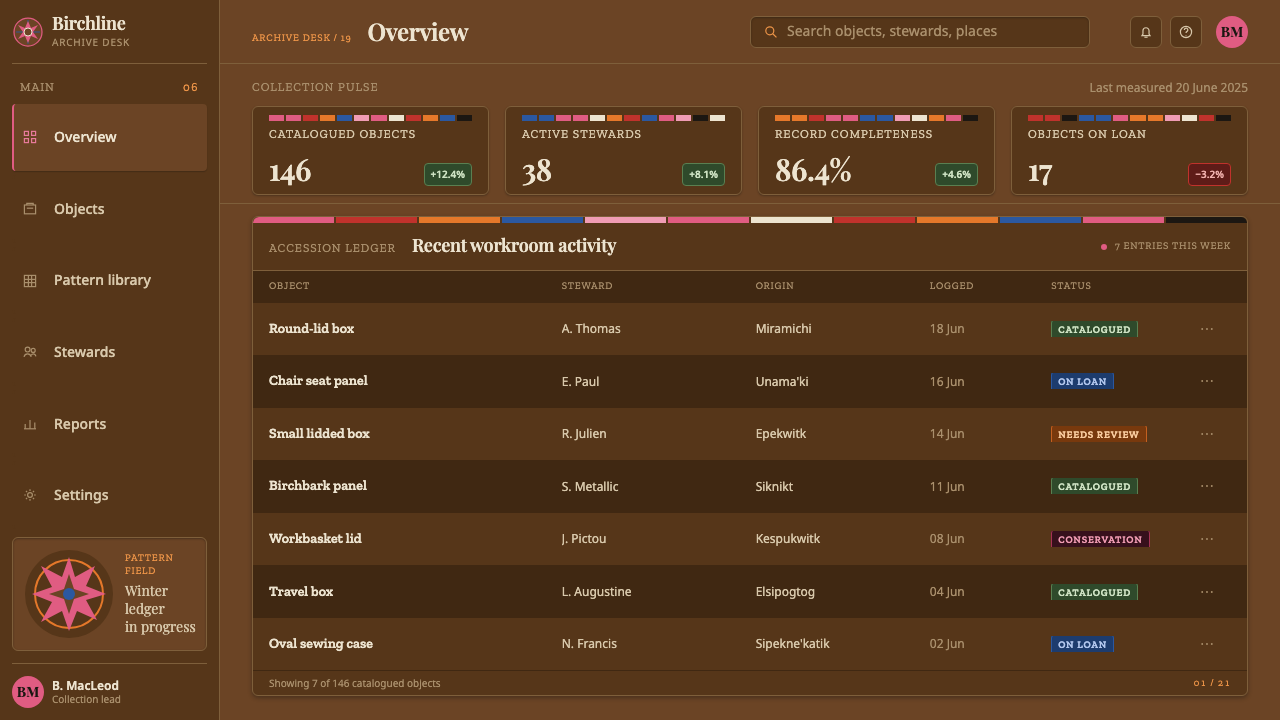Sort by the Origin column header
Screen dimensions: 1280x720
coord(775,286)
